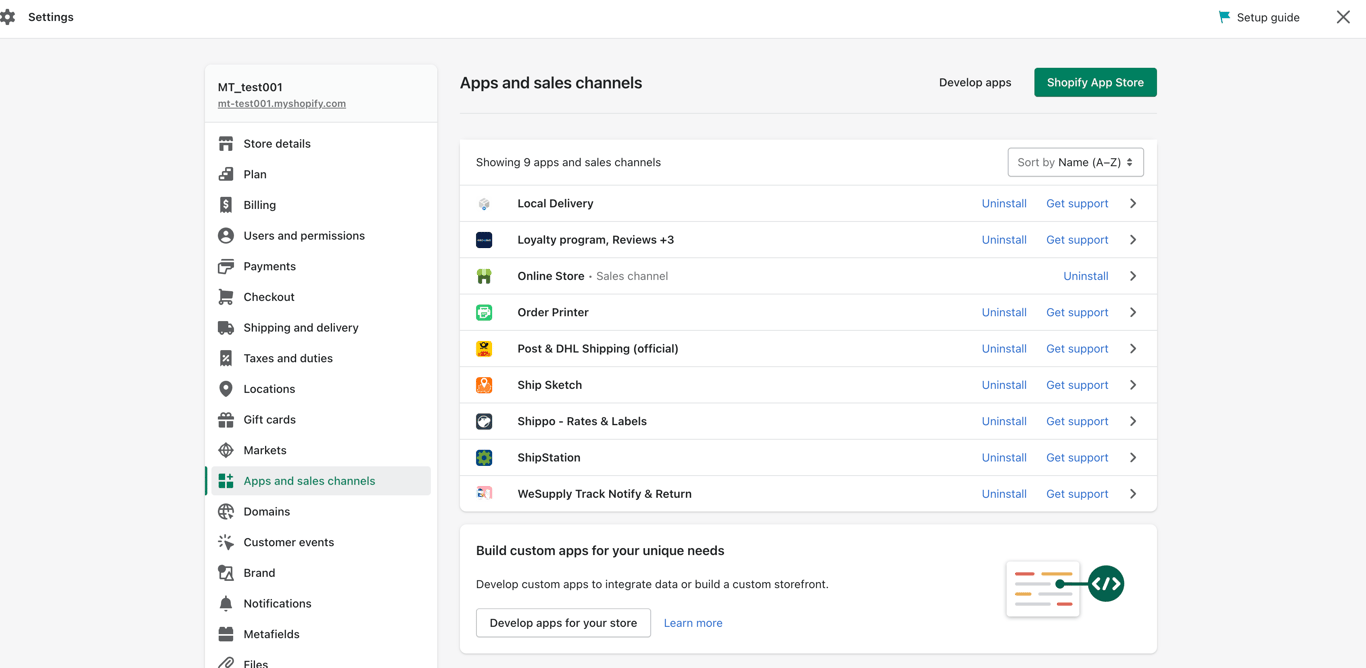Open mt-test001.myshopify.com store link
This screenshot has height=668, width=1366.
pyautogui.click(x=282, y=104)
